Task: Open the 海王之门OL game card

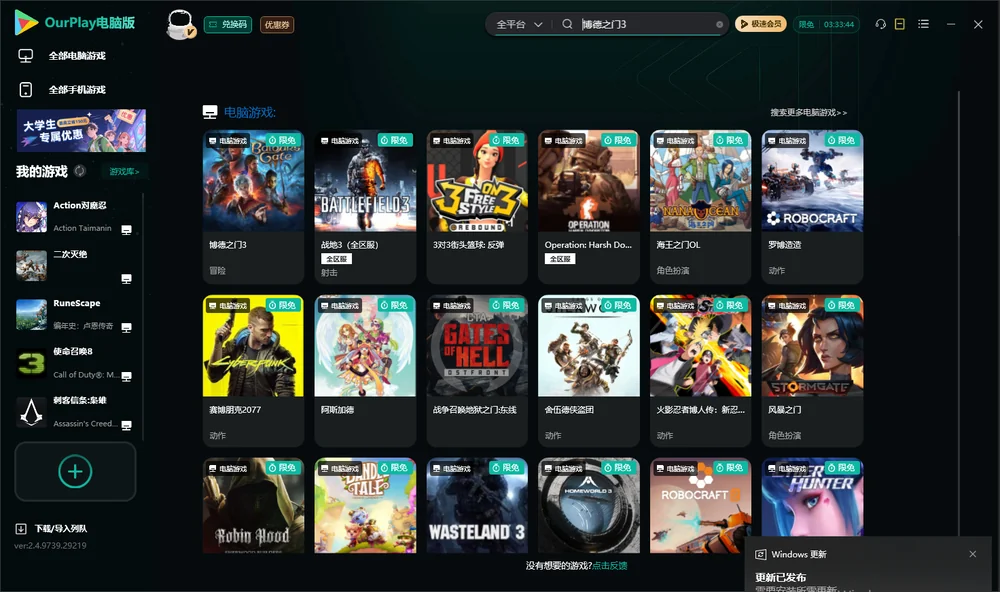Action: (700, 207)
